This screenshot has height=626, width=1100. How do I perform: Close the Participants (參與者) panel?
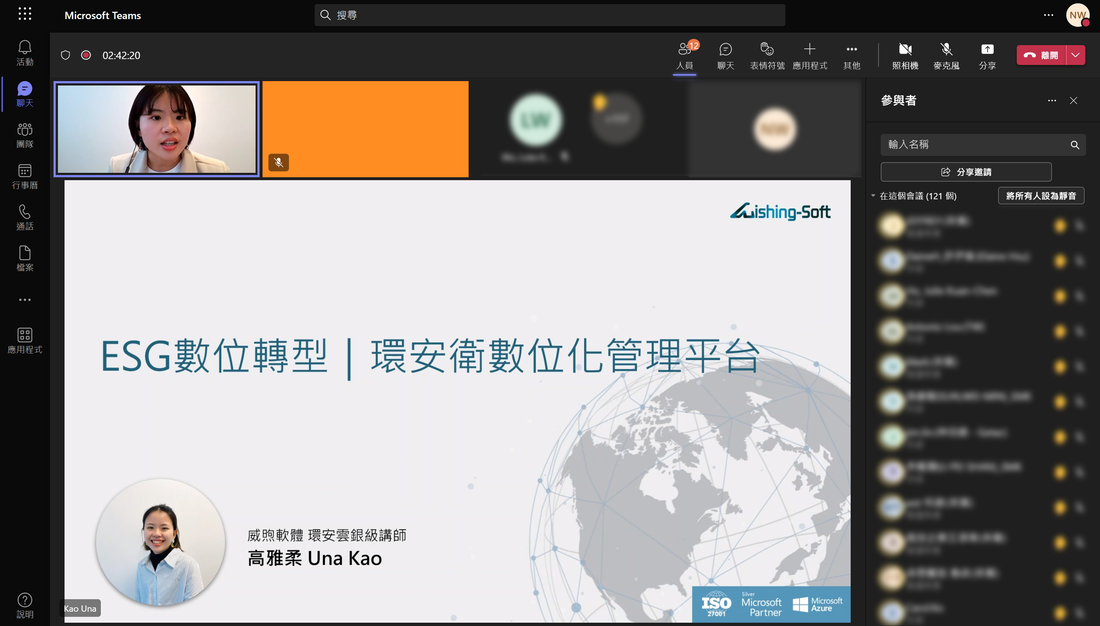(1073, 100)
